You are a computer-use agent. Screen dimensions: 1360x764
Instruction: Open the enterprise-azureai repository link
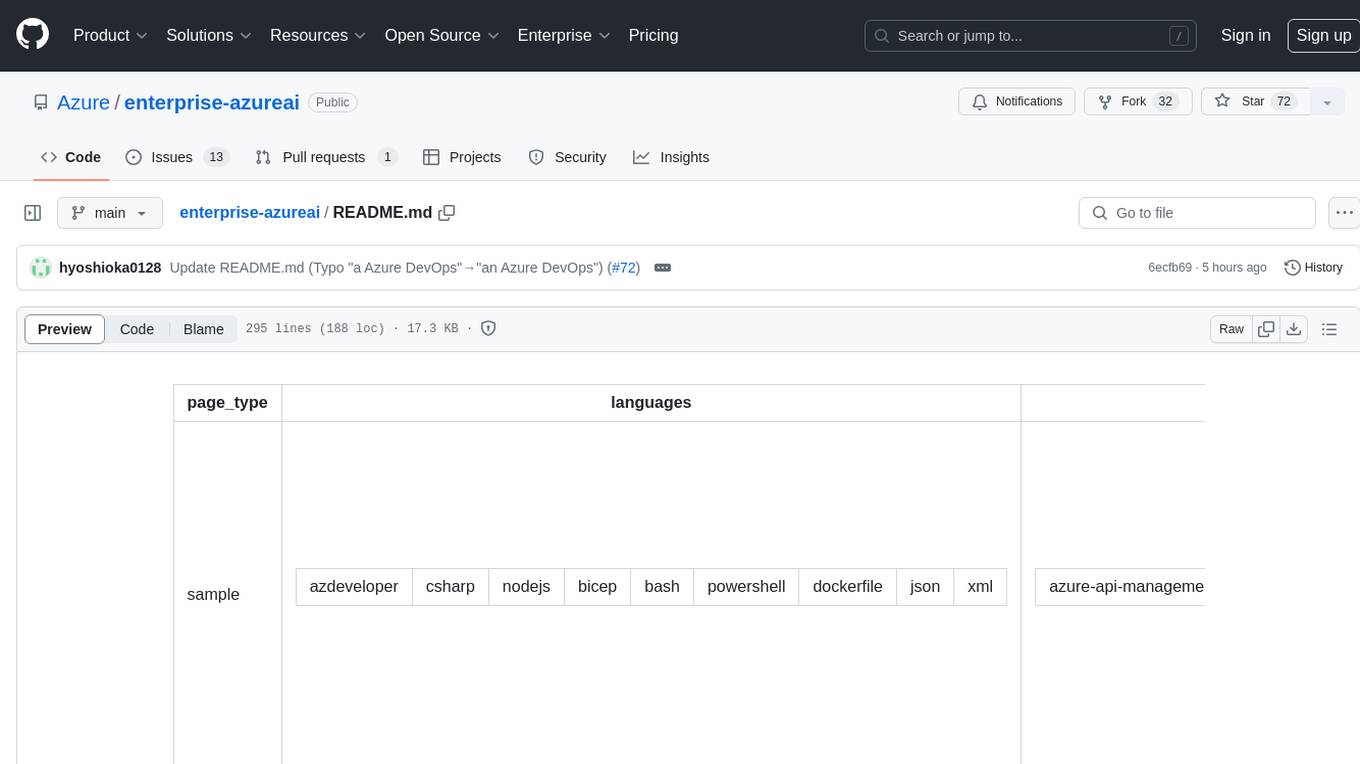tap(212, 102)
